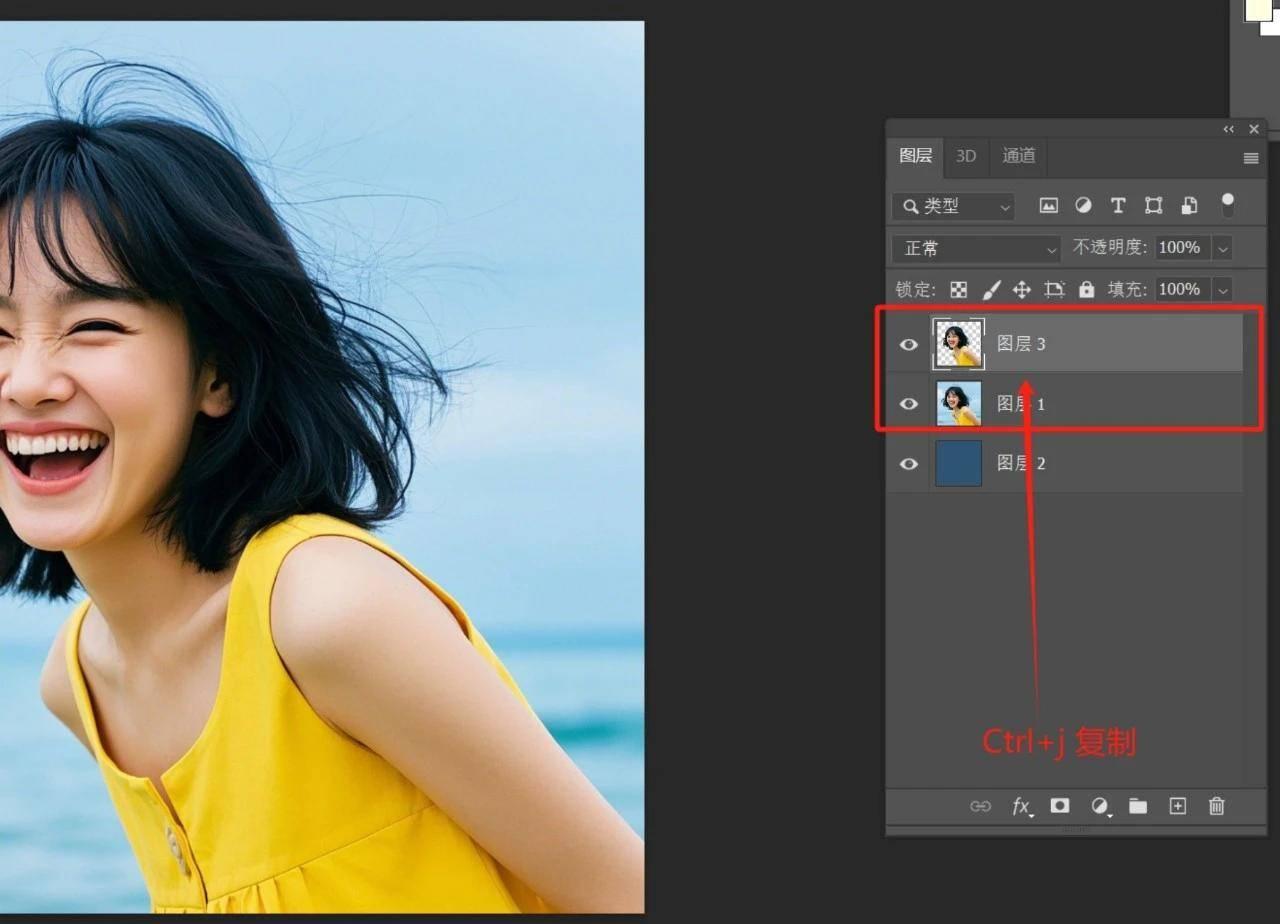Open the 类型 filter type dropdown
Viewport: 1280px width, 924px height.
pyautogui.click(x=953, y=206)
